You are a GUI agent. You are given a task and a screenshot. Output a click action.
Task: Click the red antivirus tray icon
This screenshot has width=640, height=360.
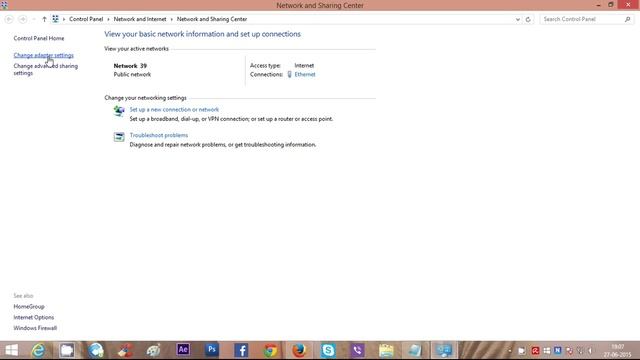(x=535, y=351)
